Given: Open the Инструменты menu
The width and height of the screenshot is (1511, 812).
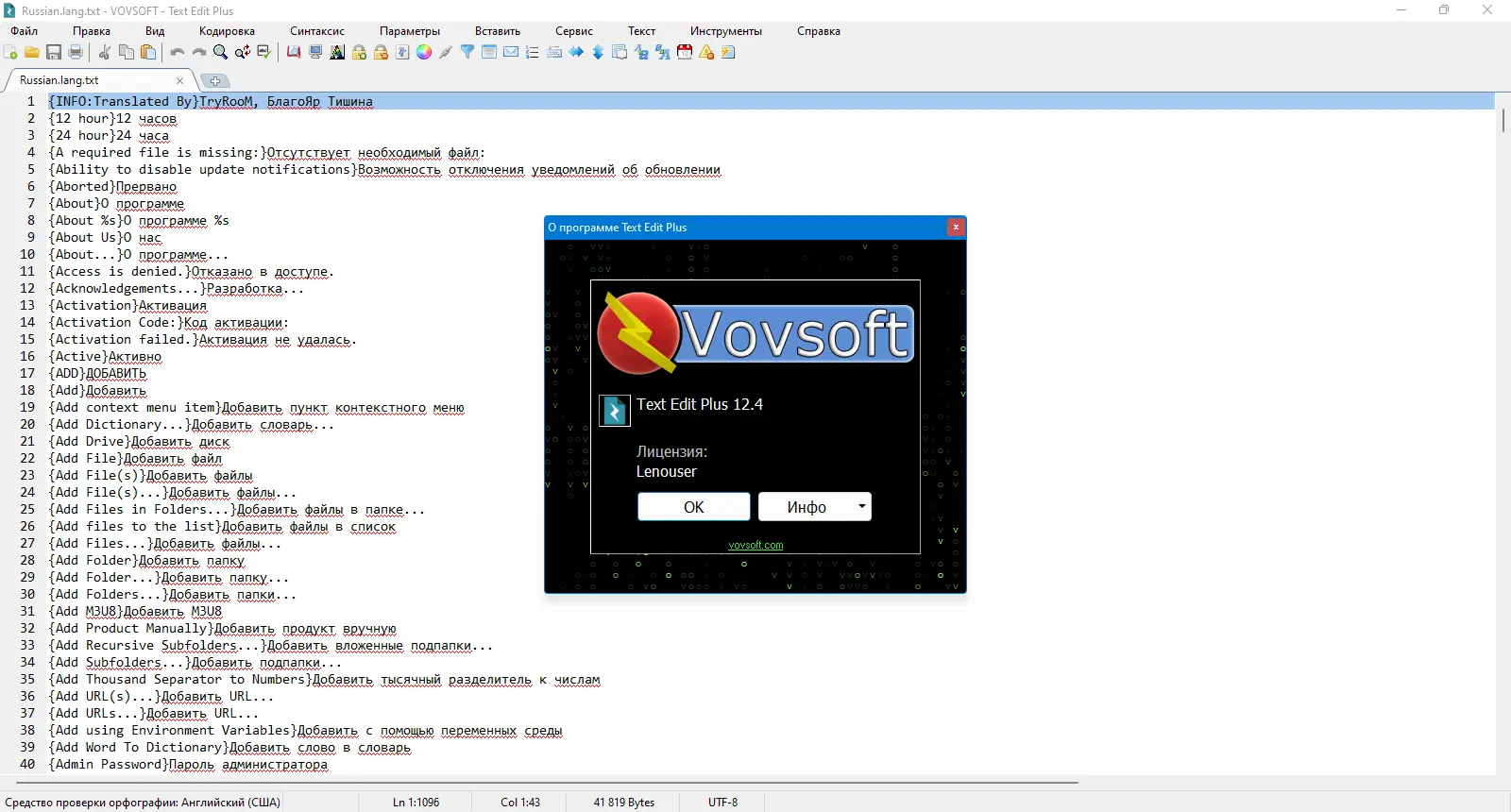Looking at the screenshot, I should point(726,31).
